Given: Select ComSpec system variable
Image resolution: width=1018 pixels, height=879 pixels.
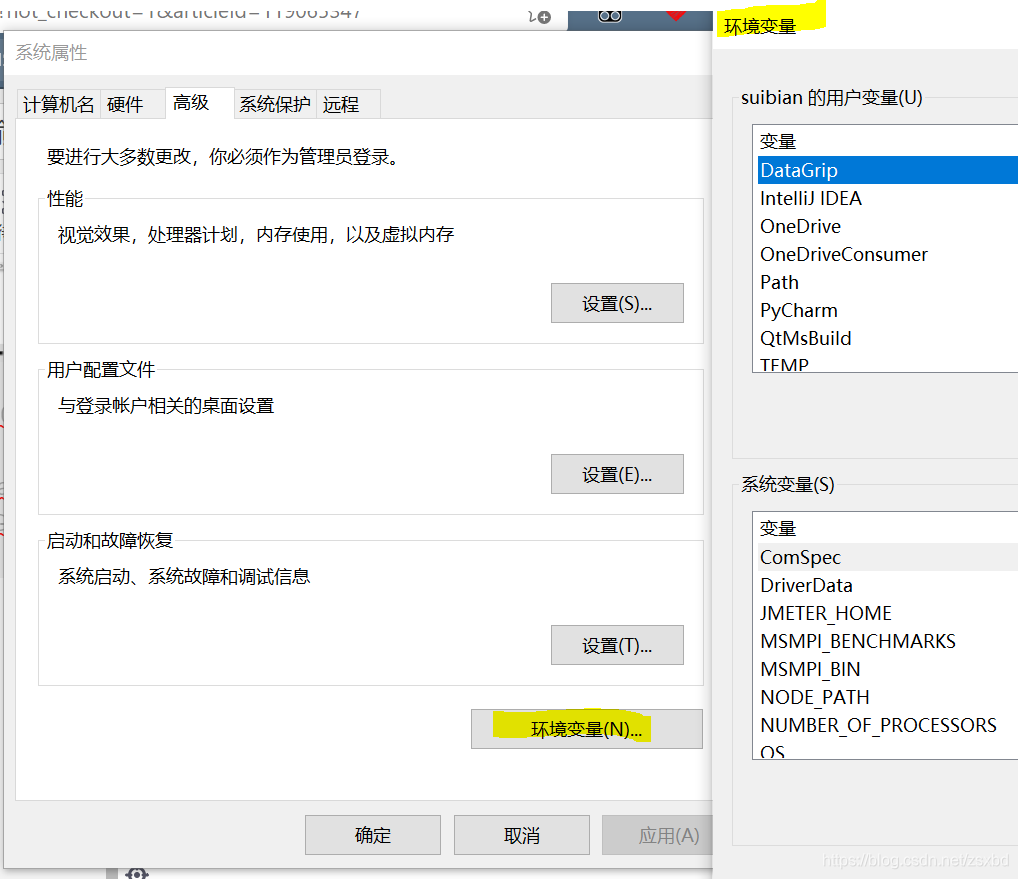Looking at the screenshot, I should coord(888,557).
